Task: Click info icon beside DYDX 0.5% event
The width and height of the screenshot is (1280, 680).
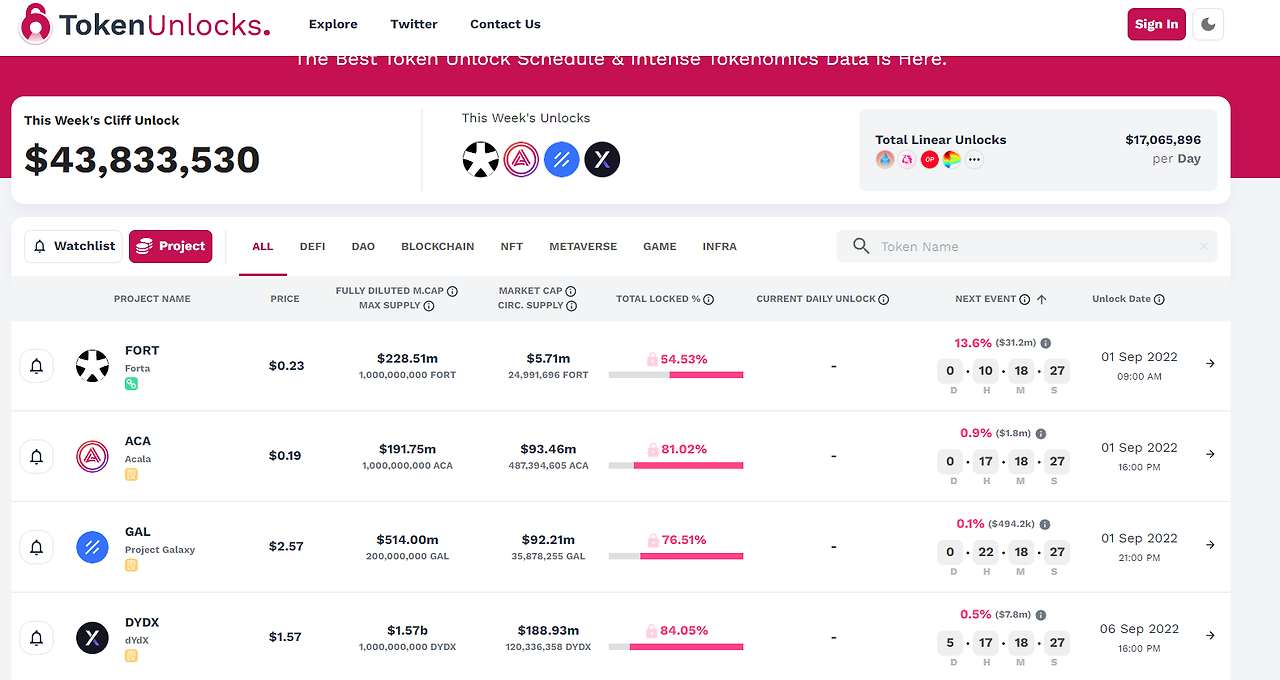Action: [1041, 615]
